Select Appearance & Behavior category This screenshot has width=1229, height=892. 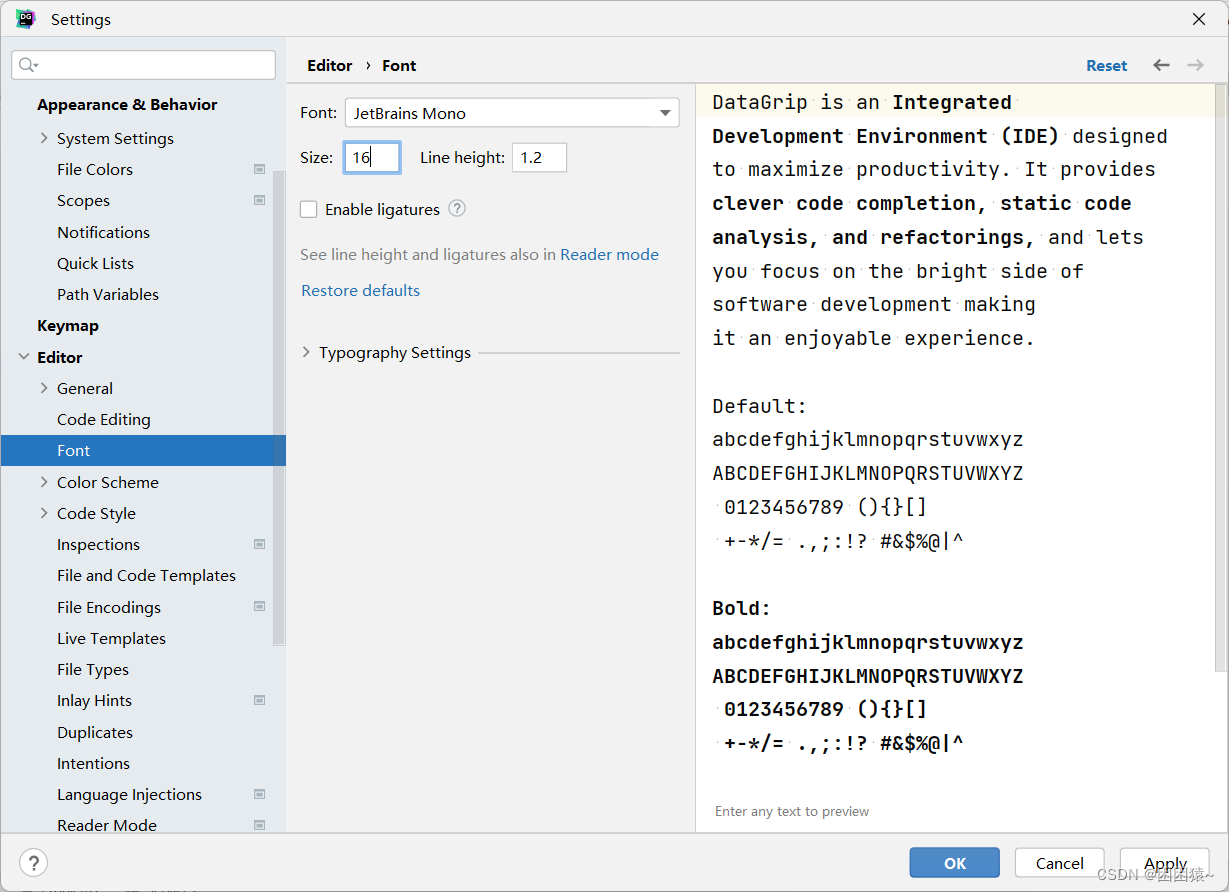(127, 105)
